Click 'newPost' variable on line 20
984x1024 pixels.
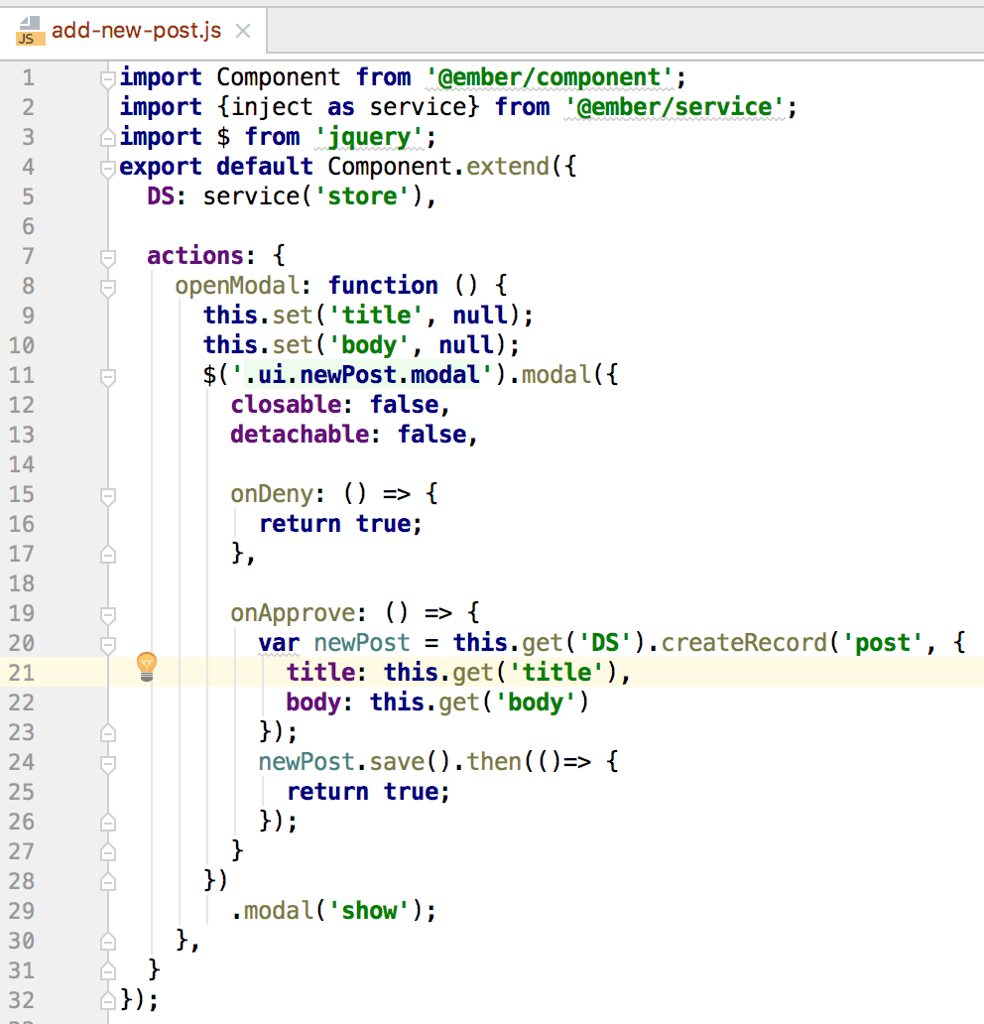pyautogui.click(x=361, y=643)
